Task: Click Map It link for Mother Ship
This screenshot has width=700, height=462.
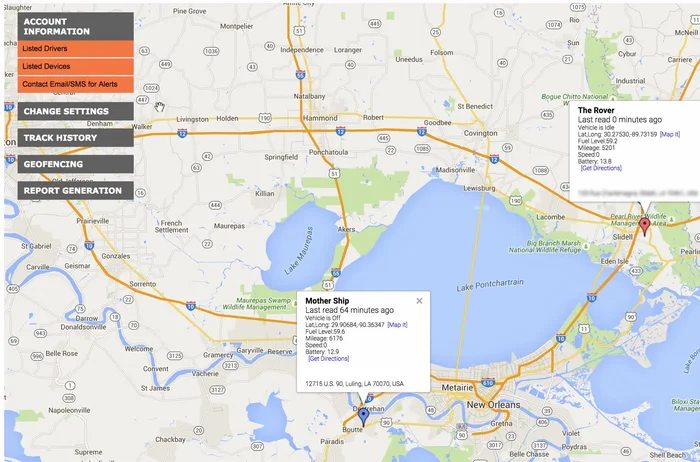Action: pyautogui.click(x=397, y=325)
